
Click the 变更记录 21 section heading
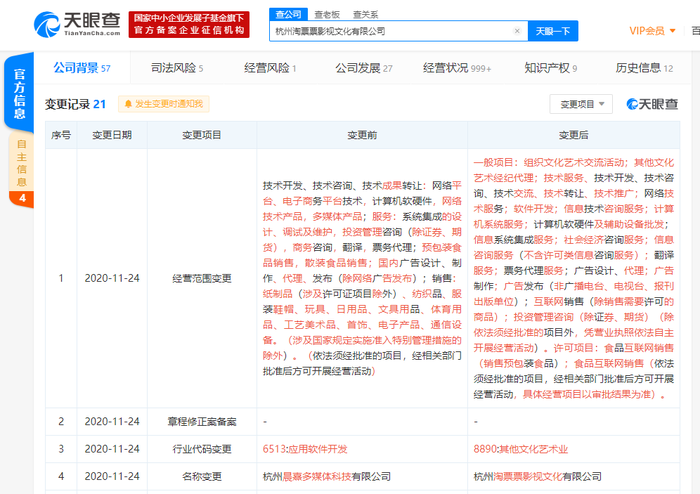click(x=75, y=104)
